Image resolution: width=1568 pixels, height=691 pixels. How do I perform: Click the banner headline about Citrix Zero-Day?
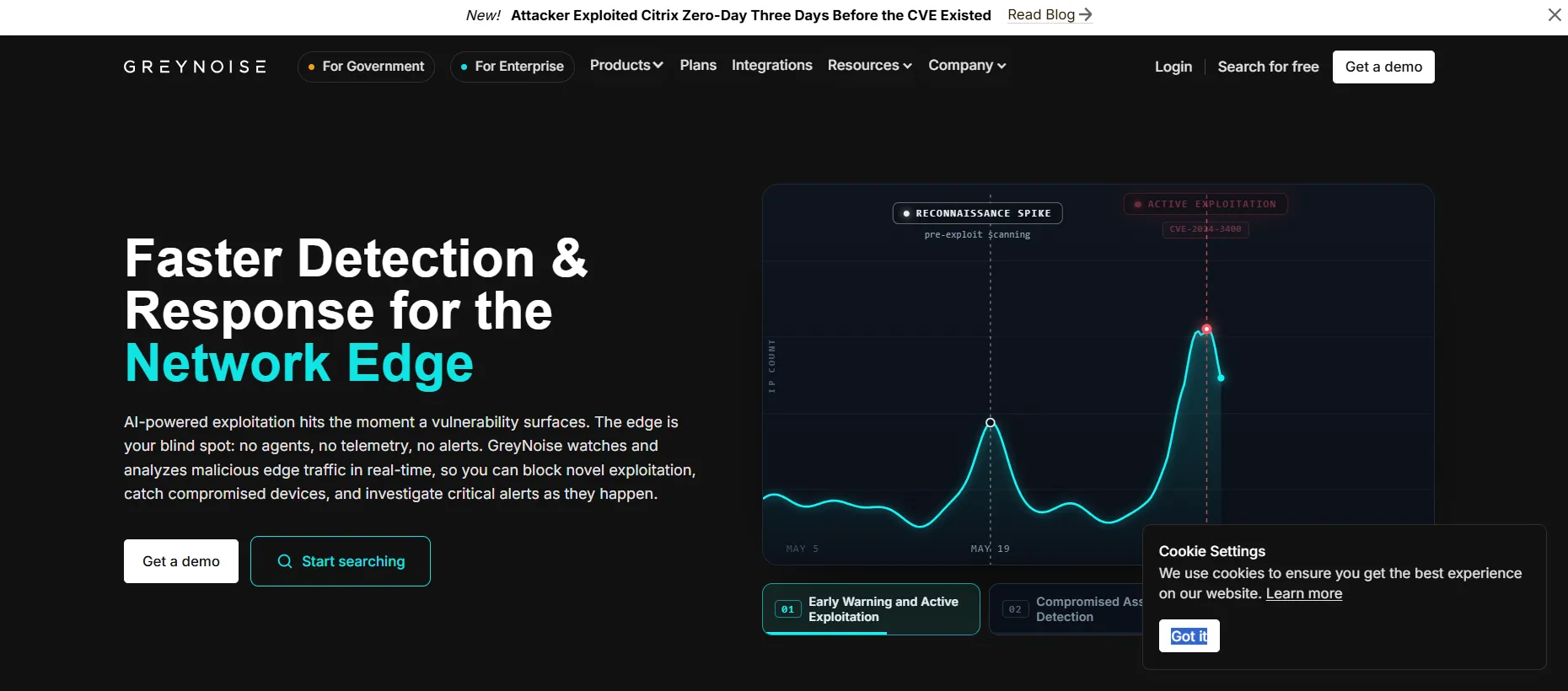point(751,15)
